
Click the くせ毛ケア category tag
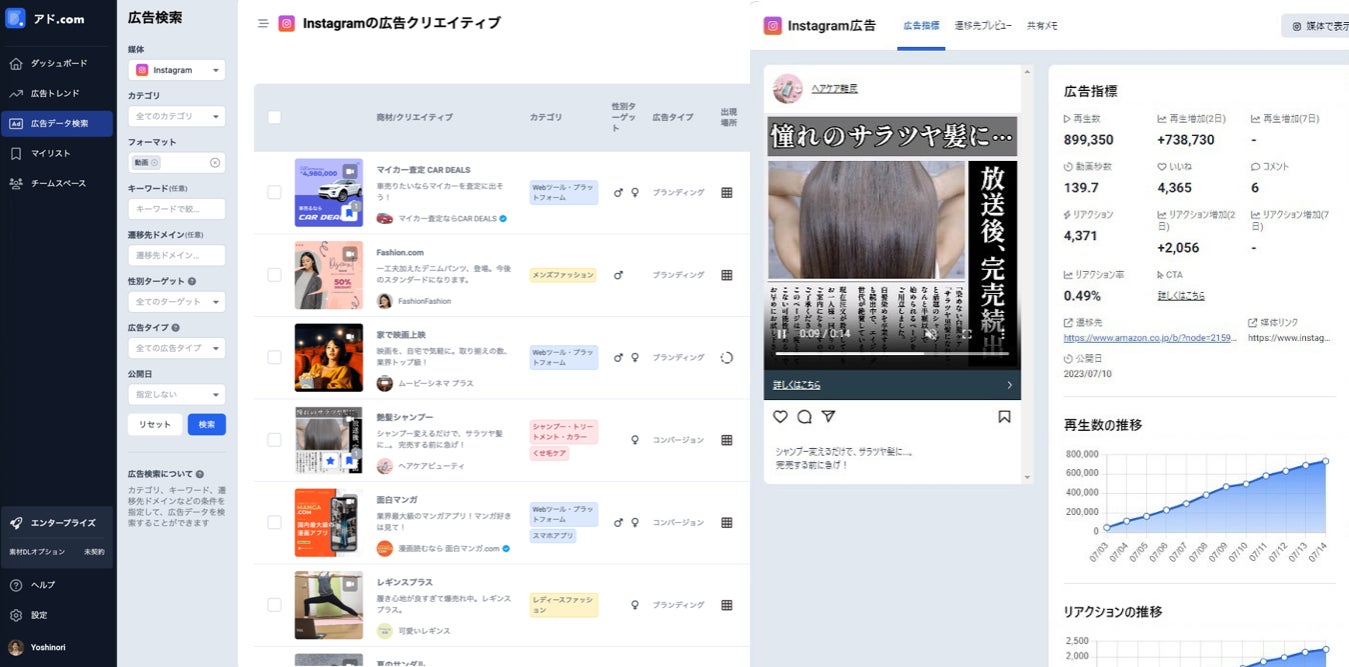551,454
